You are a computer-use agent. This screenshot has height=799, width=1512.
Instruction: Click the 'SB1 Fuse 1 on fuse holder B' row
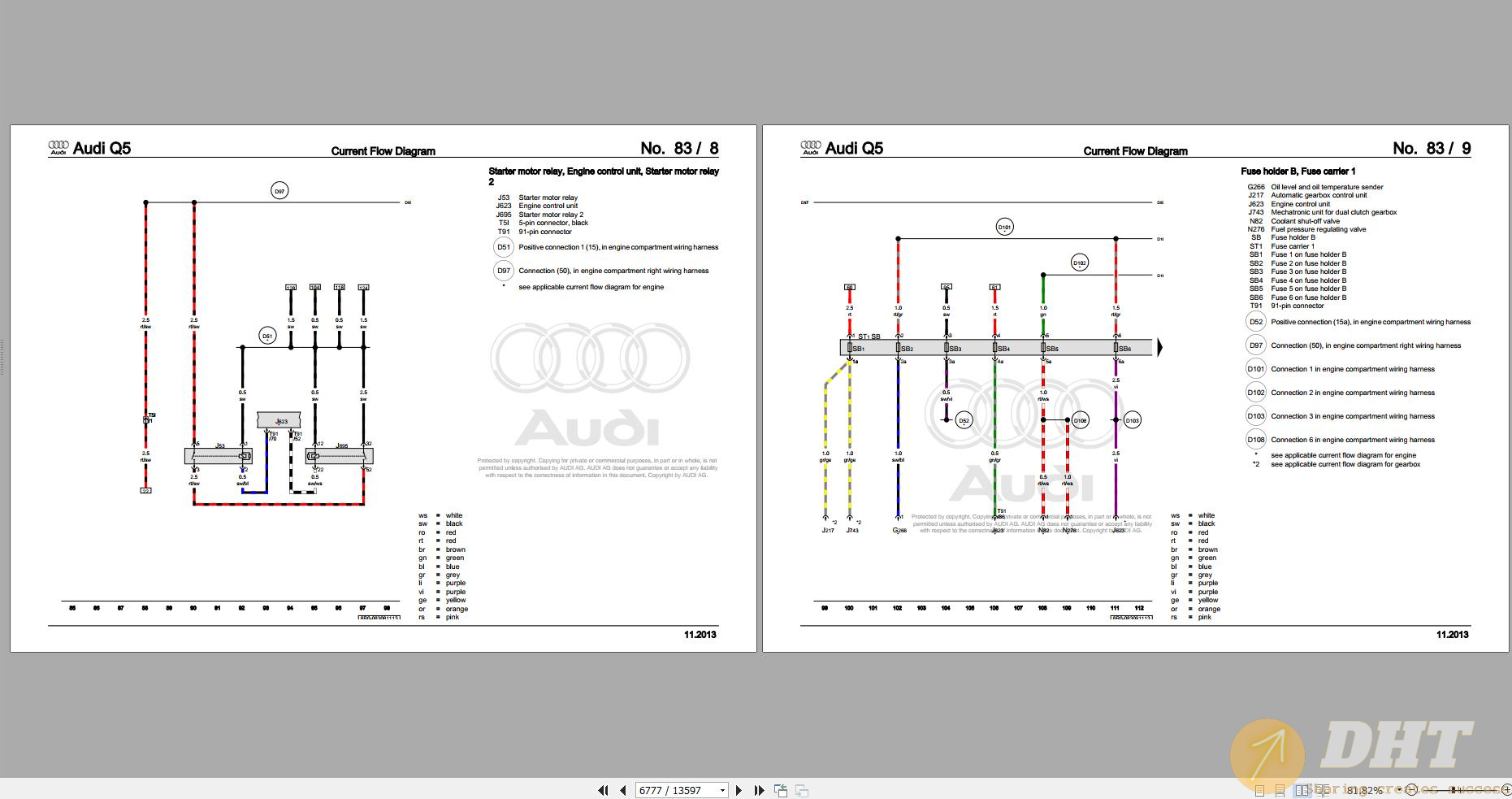1298,254
